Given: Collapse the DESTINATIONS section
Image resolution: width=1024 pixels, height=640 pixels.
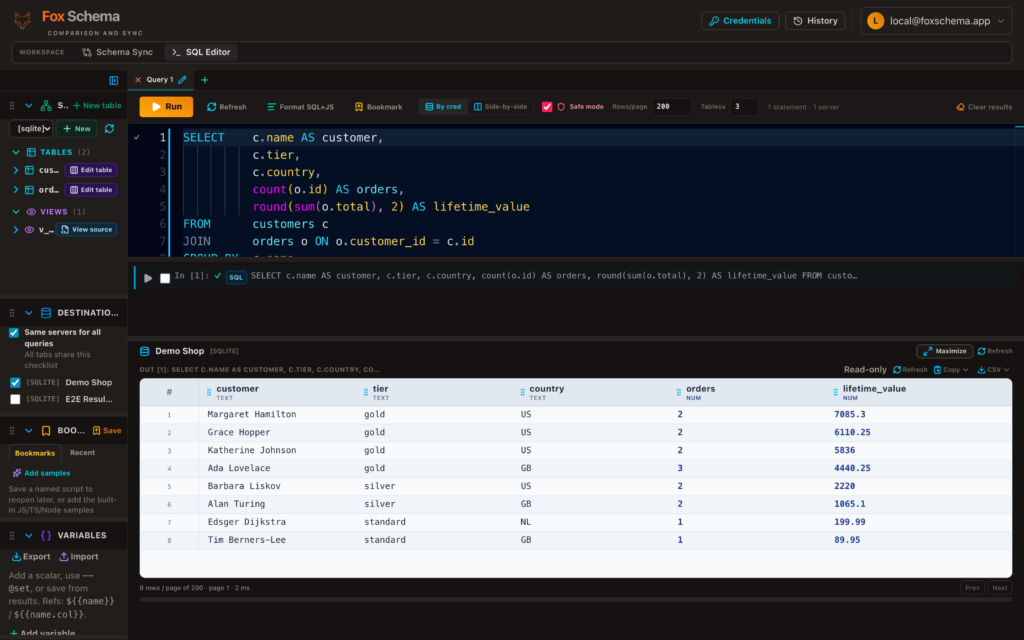Looking at the screenshot, I should (x=29, y=313).
